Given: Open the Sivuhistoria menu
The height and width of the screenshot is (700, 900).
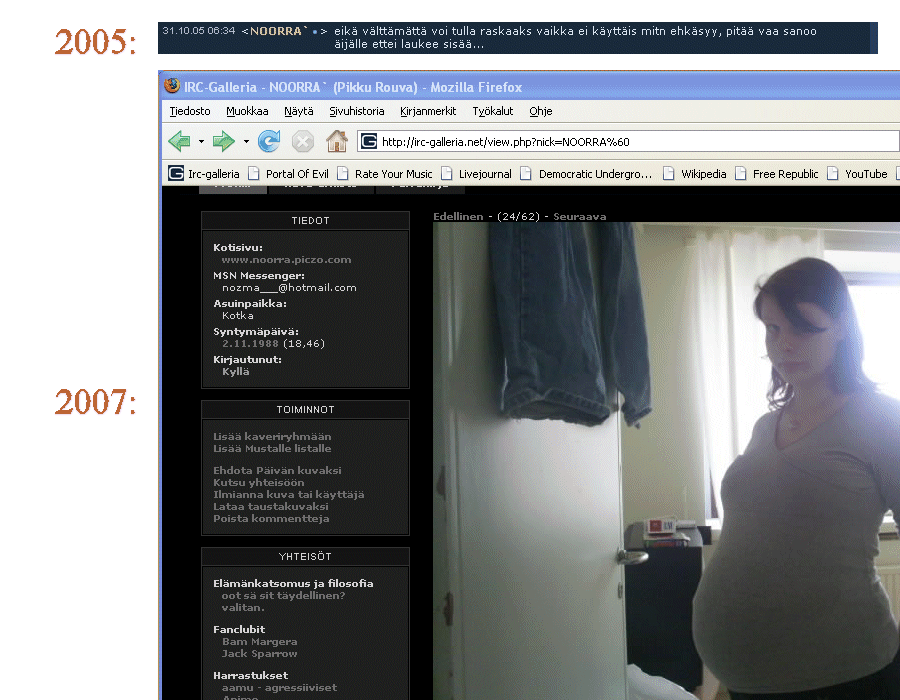Looking at the screenshot, I should click(357, 111).
